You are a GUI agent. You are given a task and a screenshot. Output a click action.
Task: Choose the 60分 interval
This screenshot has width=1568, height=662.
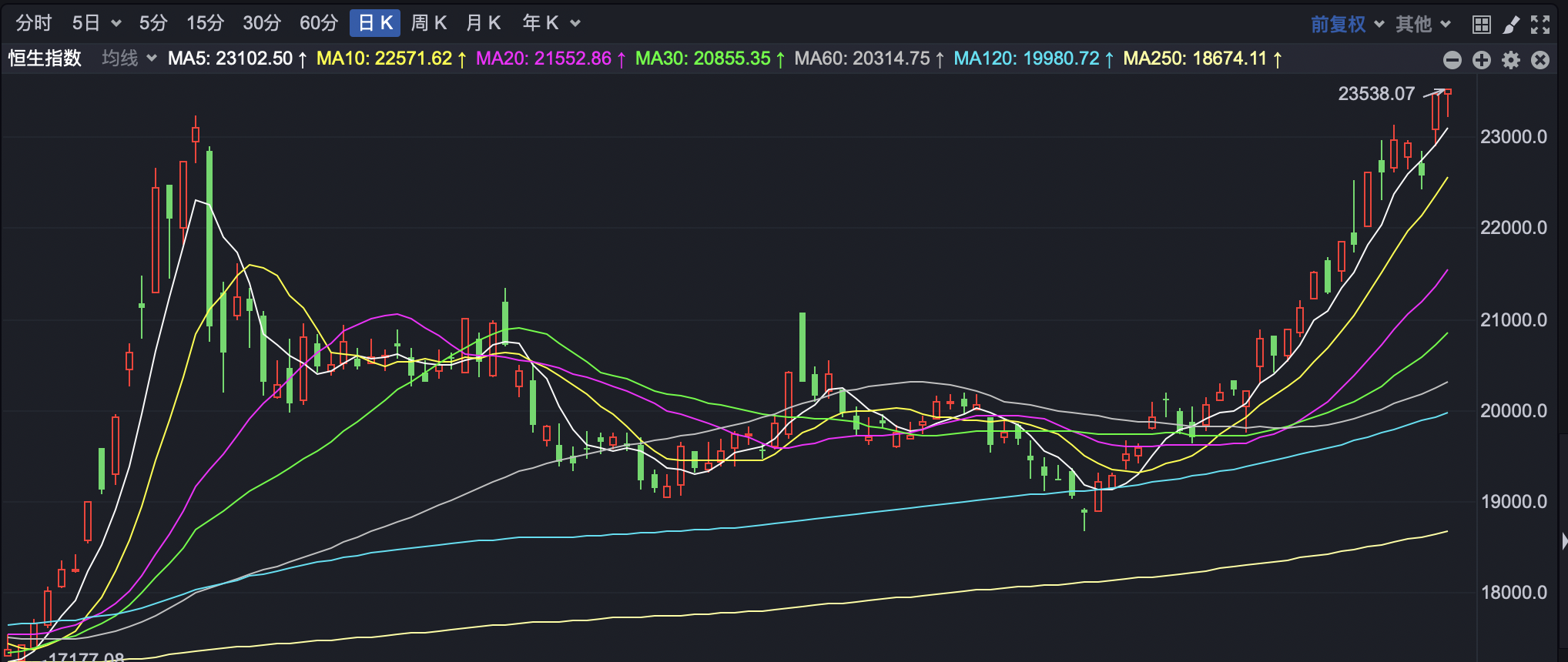point(319,23)
